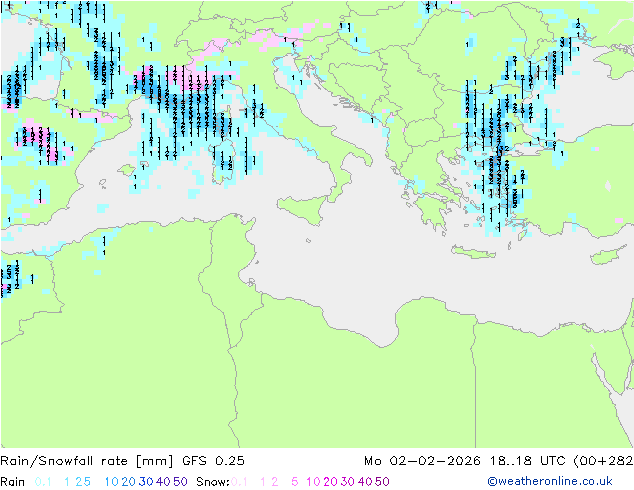634x490 pixels.
Task: Open the weatheronline.co.uk copyright link
Action: pos(550,481)
